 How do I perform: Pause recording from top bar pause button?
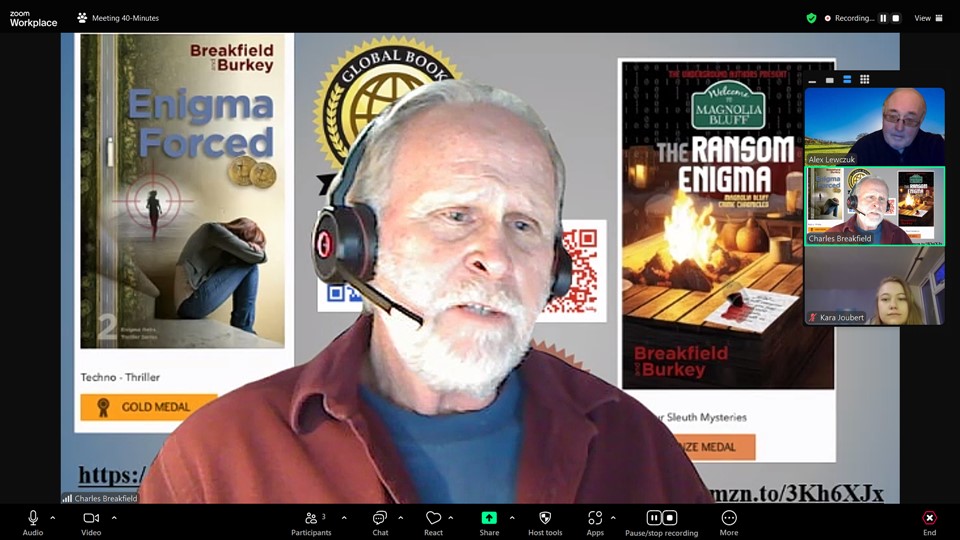(883, 18)
